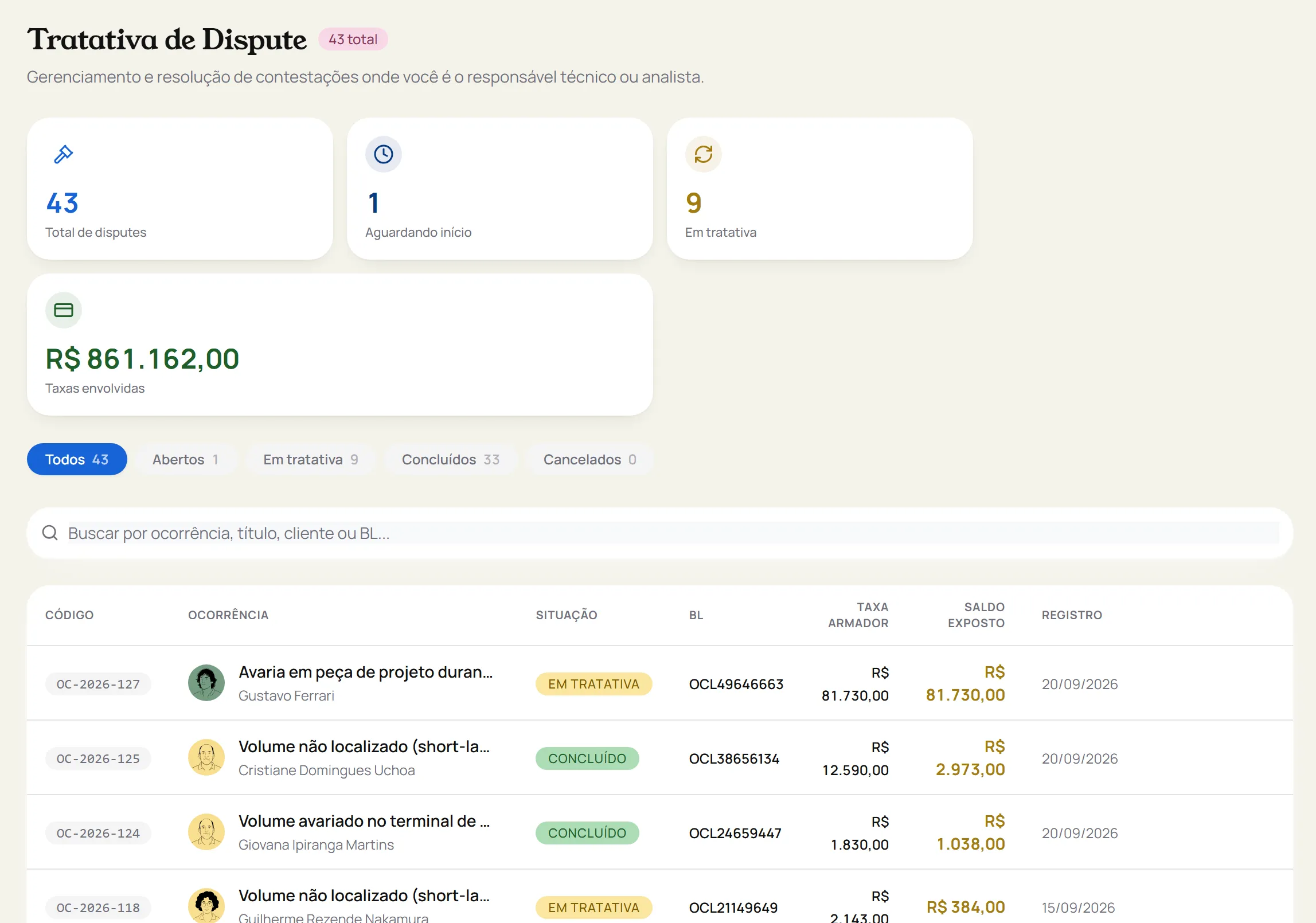Click the Saldo Exposto column header
Screen dimensions: 1316x923
976,615
